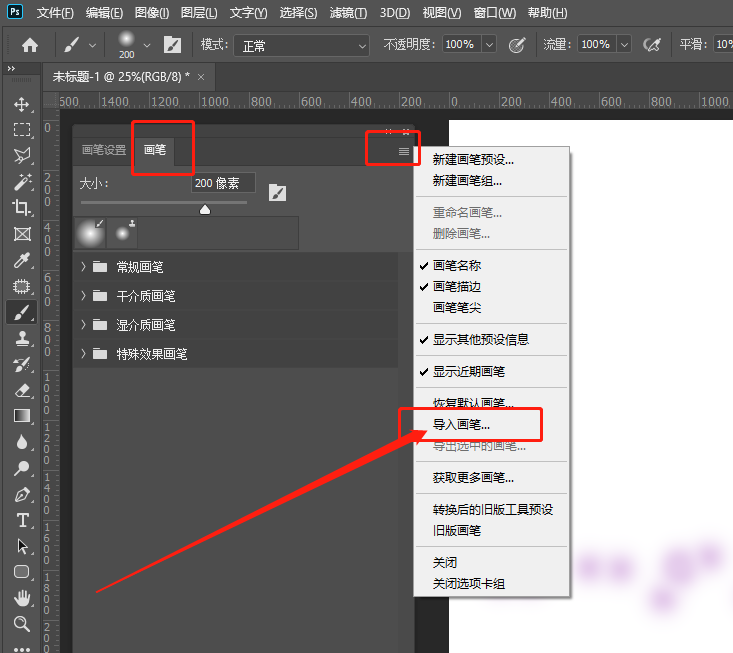
Task: Select the Brush tool in toolbox
Action: pyautogui.click(x=22, y=312)
